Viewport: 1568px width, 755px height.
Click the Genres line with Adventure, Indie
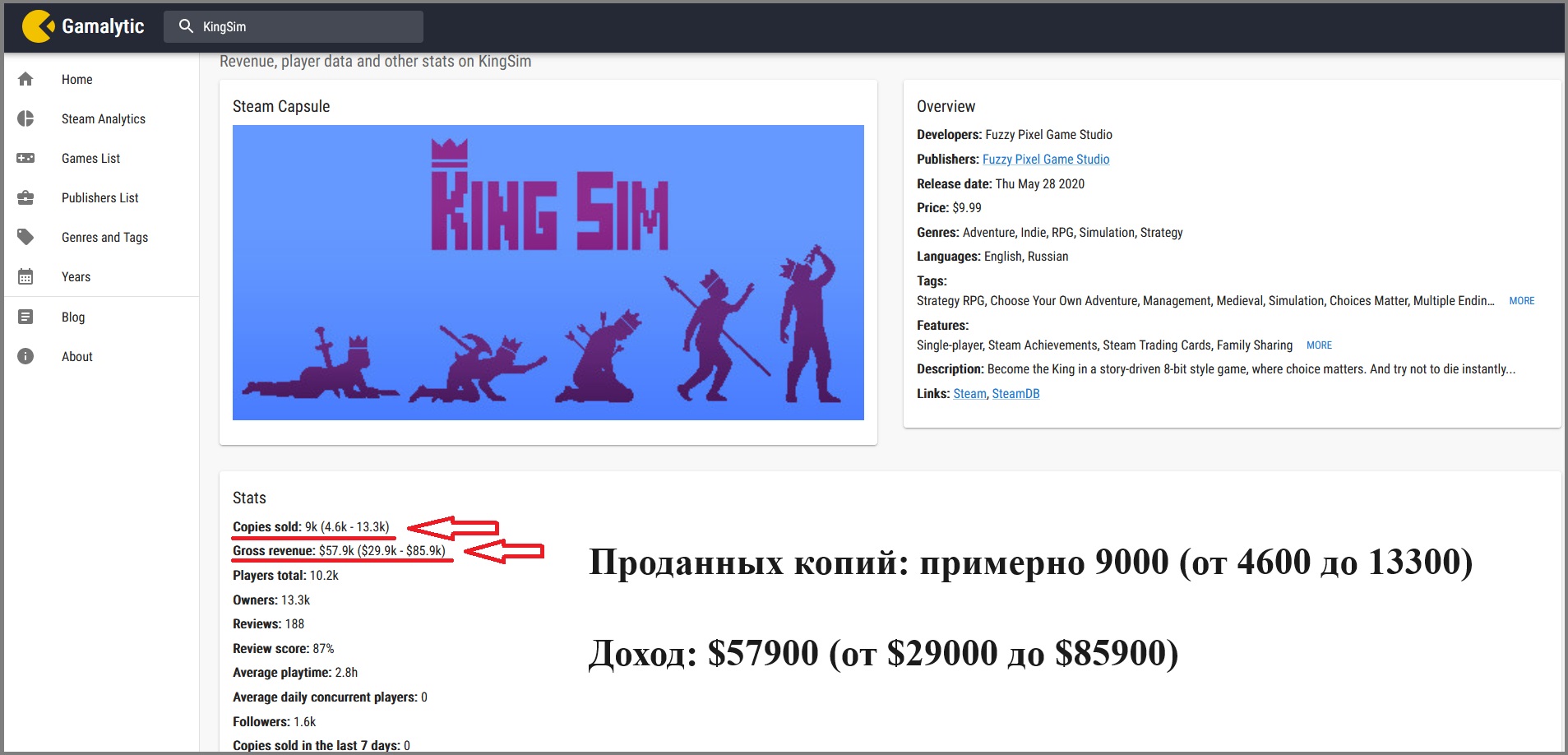1050,232
